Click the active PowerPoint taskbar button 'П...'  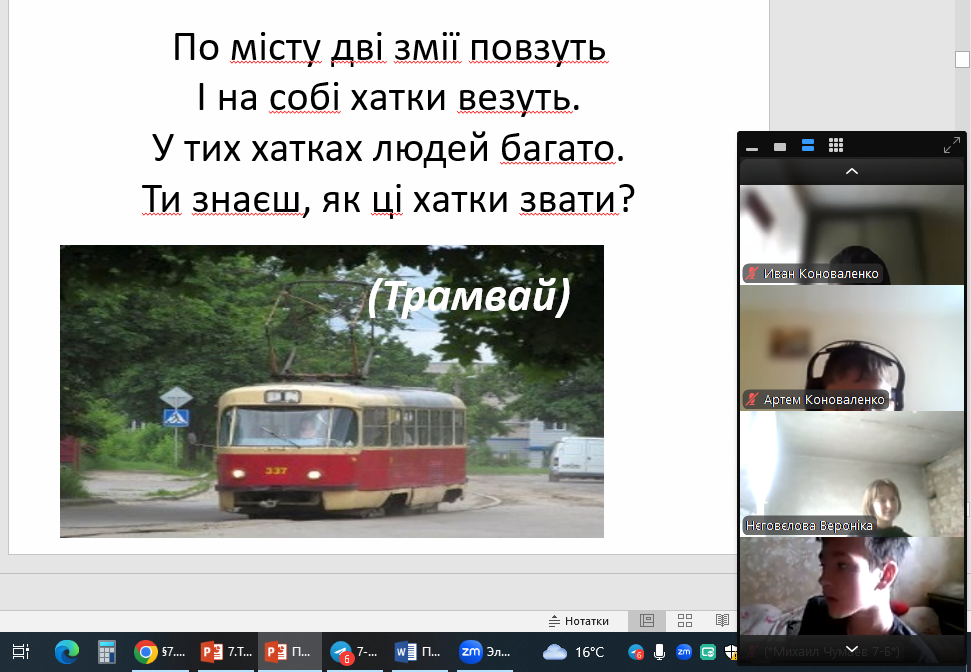click(290, 652)
